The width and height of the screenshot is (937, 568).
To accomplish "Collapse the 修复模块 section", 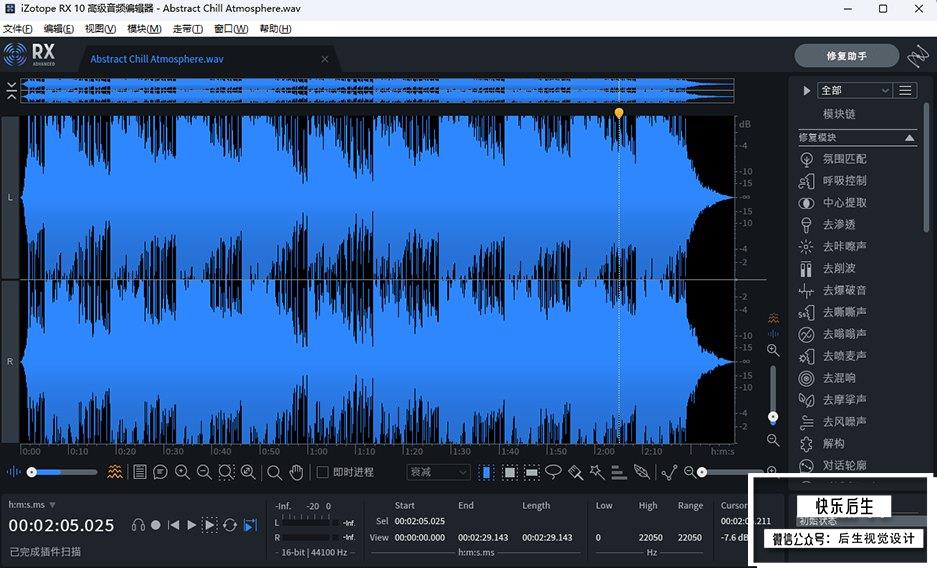I will pyautogui.click(x=909, y=137).
